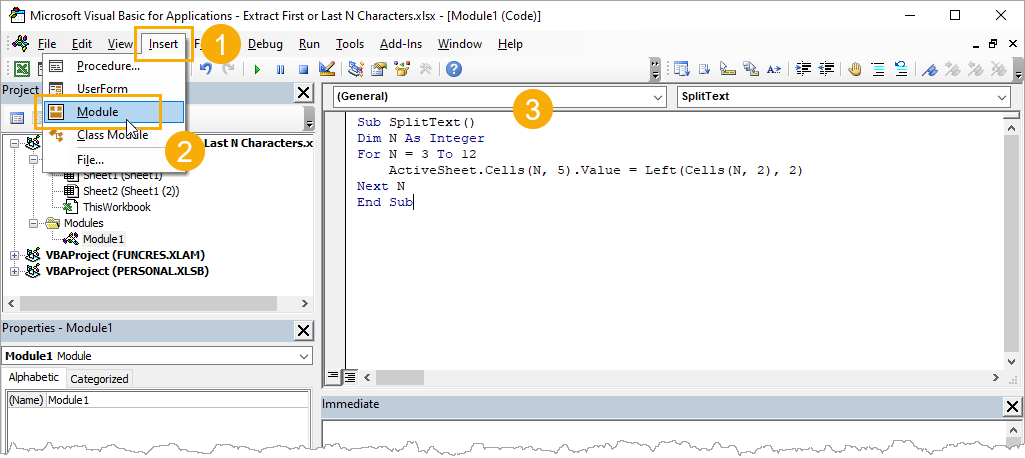Click the Uncomment Block icon
Screen dimensions: 1025x458
901,69
